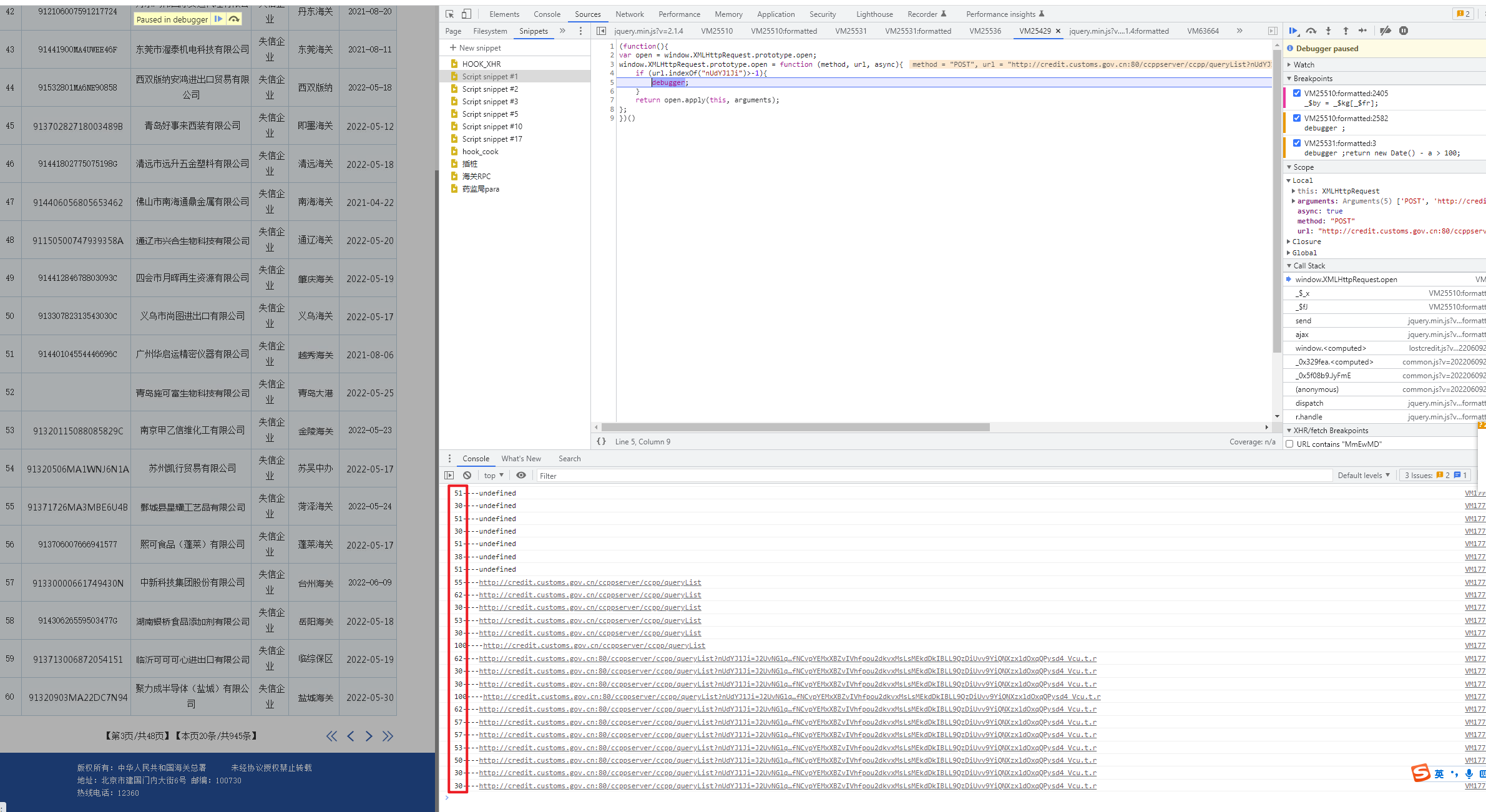Collapse the Scope section
Viewport: 1486px width, 812px height.
[1303, 167]
